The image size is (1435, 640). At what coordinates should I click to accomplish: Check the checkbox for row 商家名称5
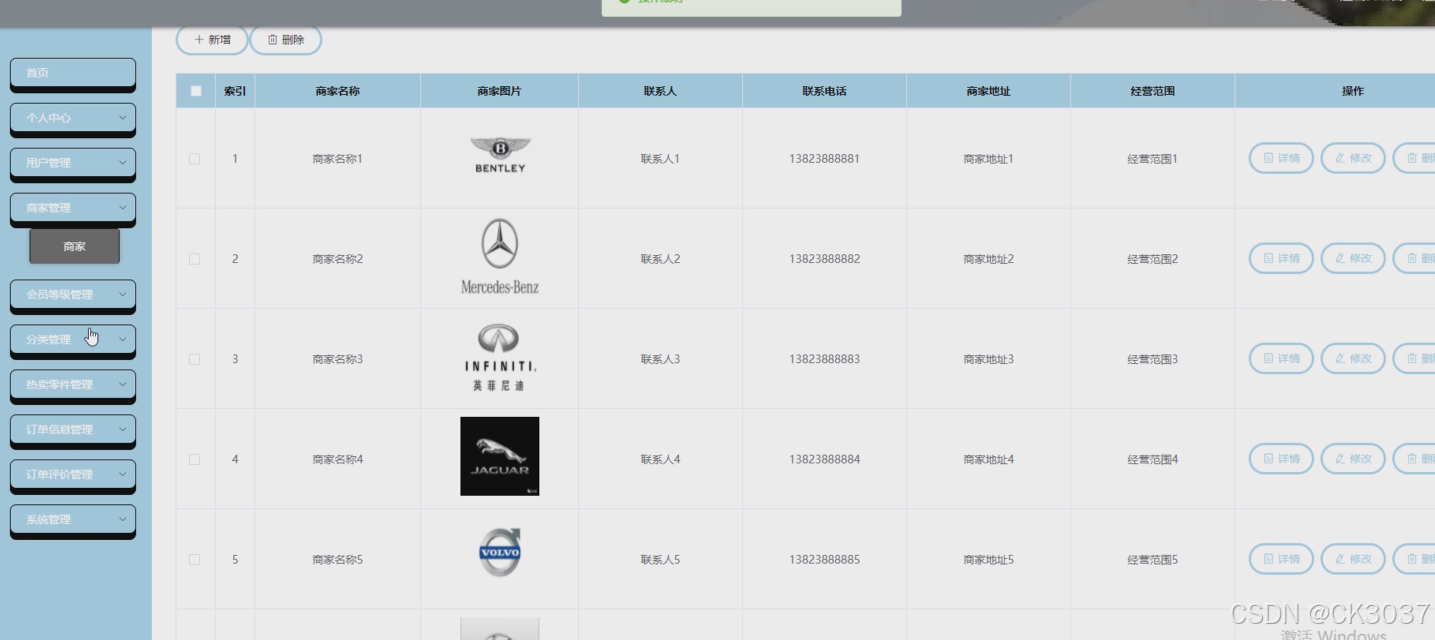pos(195,560)
